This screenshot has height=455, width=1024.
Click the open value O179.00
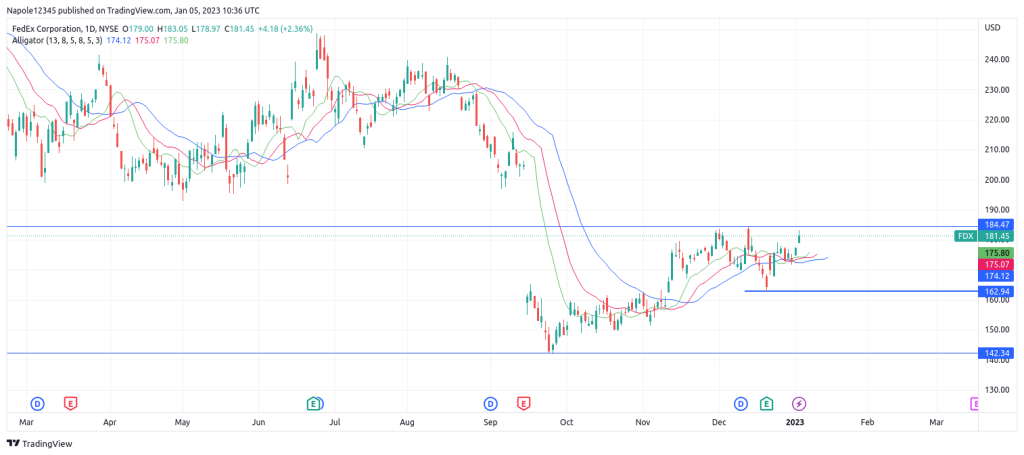(138, 29)
